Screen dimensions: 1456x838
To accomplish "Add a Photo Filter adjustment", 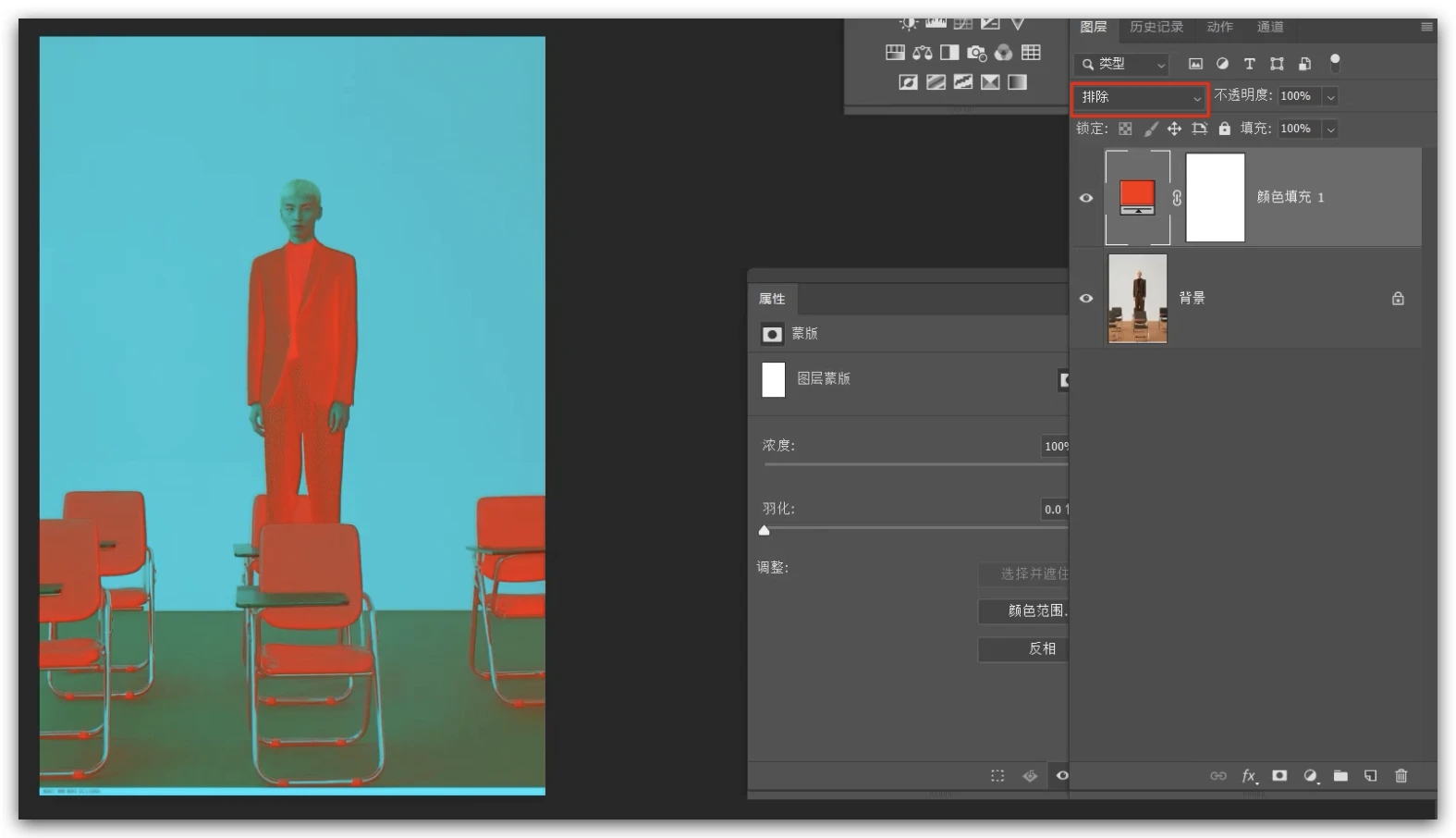I will [x=976, y=53].
